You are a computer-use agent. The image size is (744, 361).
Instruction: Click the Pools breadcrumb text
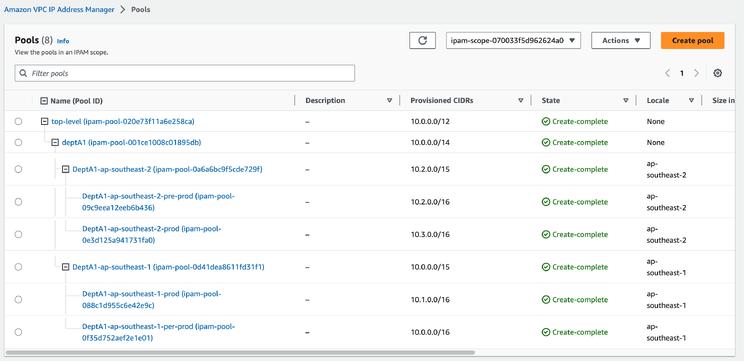140,9
